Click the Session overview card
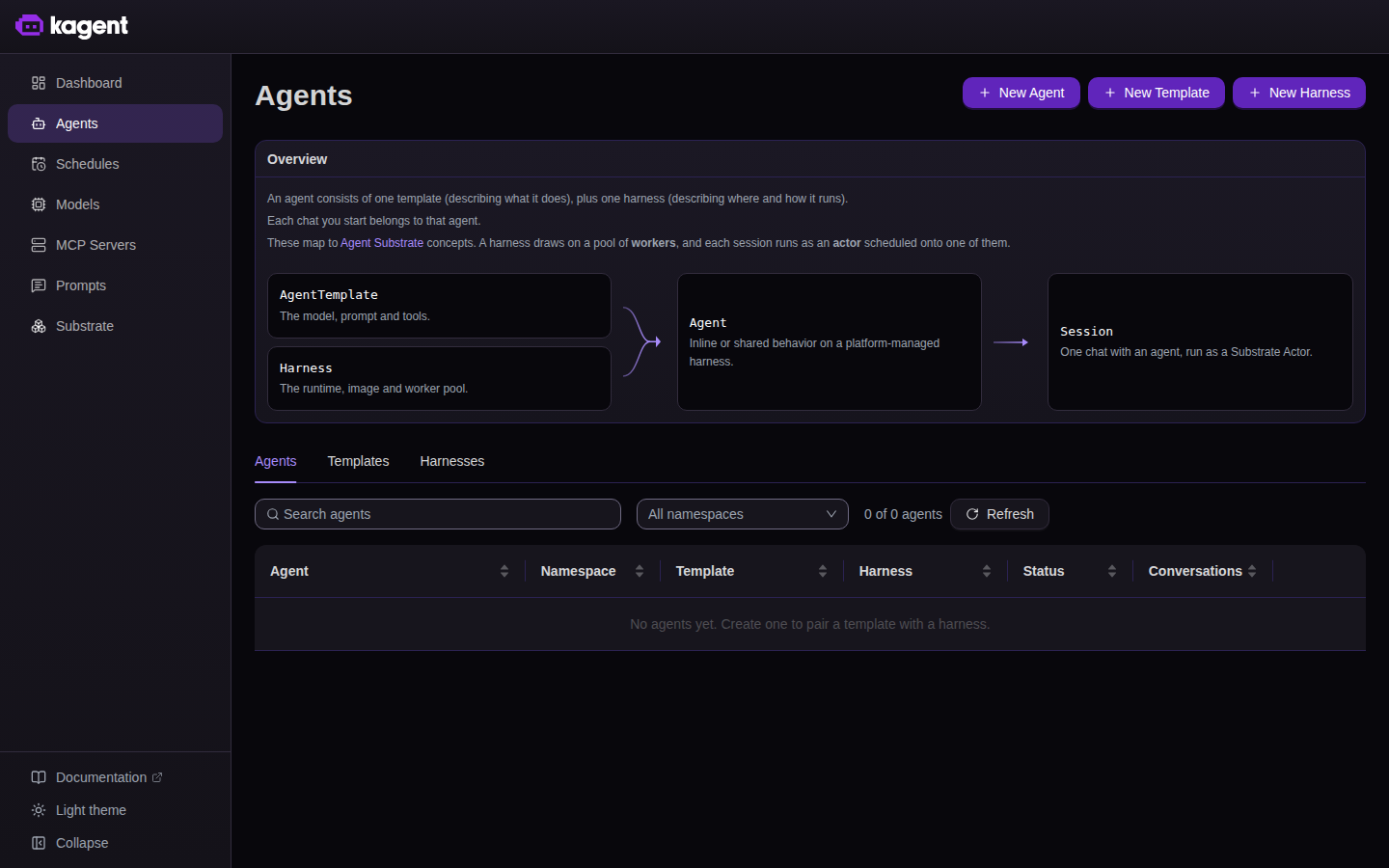The image size is (1389, 868). [x=1200, y=342]
